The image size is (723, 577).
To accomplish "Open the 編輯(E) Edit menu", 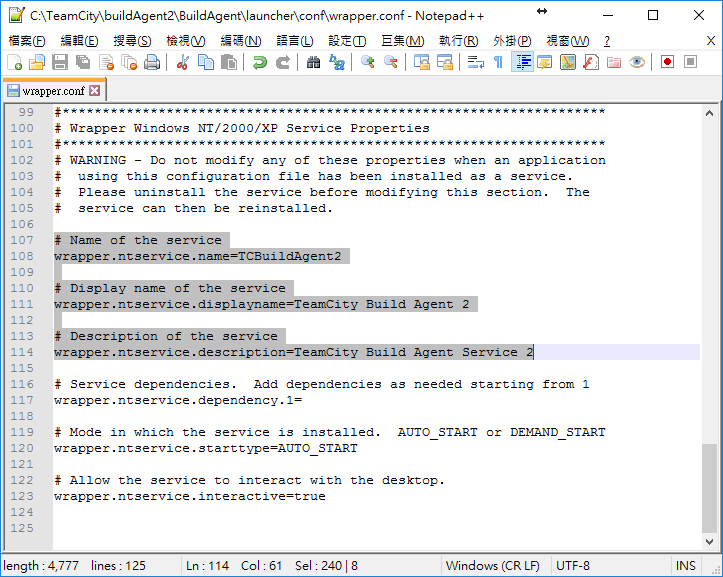I will (79, 41).
